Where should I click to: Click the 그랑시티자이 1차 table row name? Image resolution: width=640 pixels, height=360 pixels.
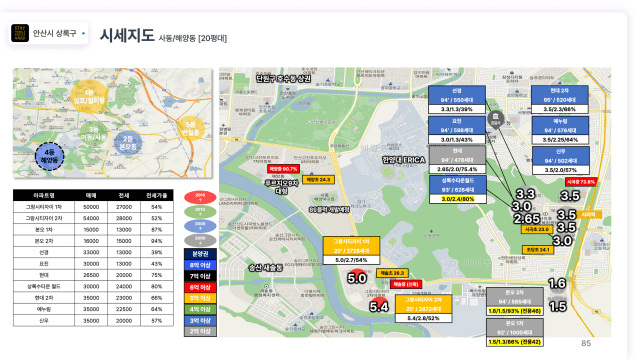pos(44,207)
